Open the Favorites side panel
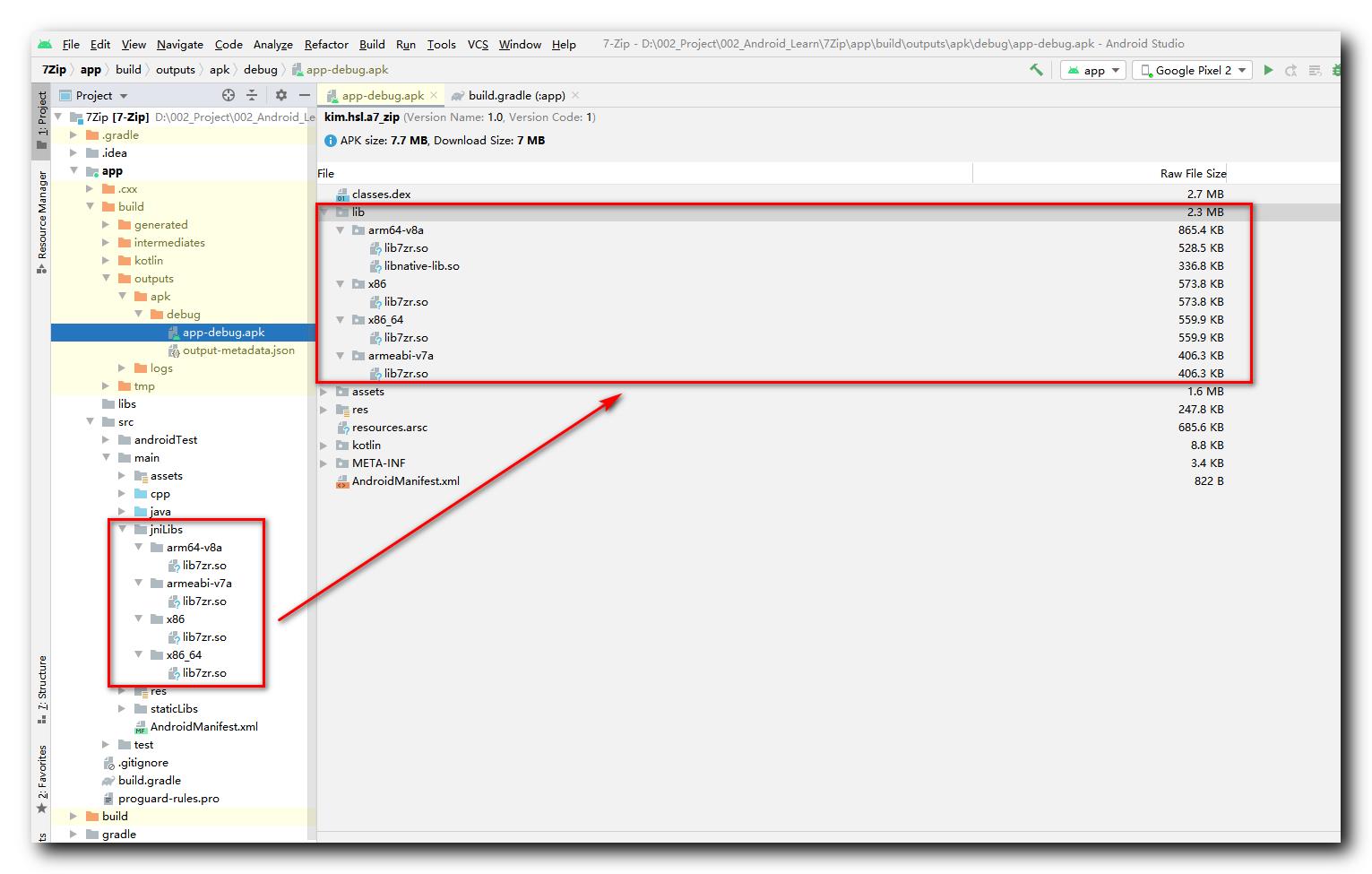The width and height of the screenshot is (1372, 874). pos(41,780)
